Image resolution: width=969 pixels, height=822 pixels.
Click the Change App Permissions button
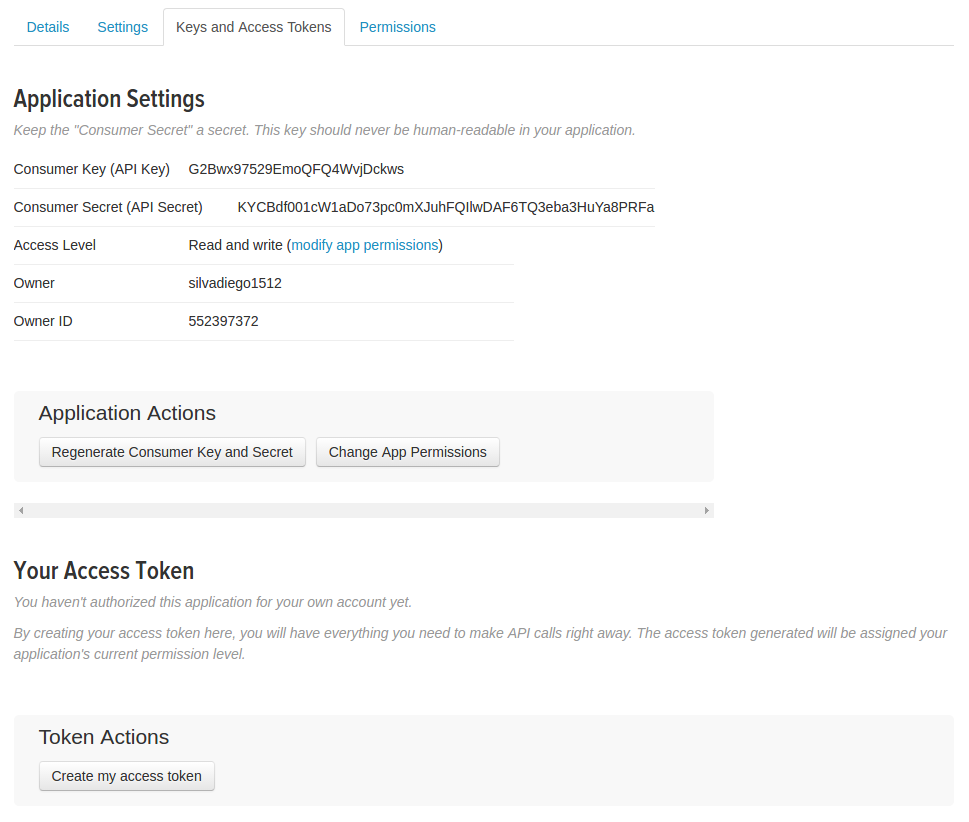coord(407,452)
